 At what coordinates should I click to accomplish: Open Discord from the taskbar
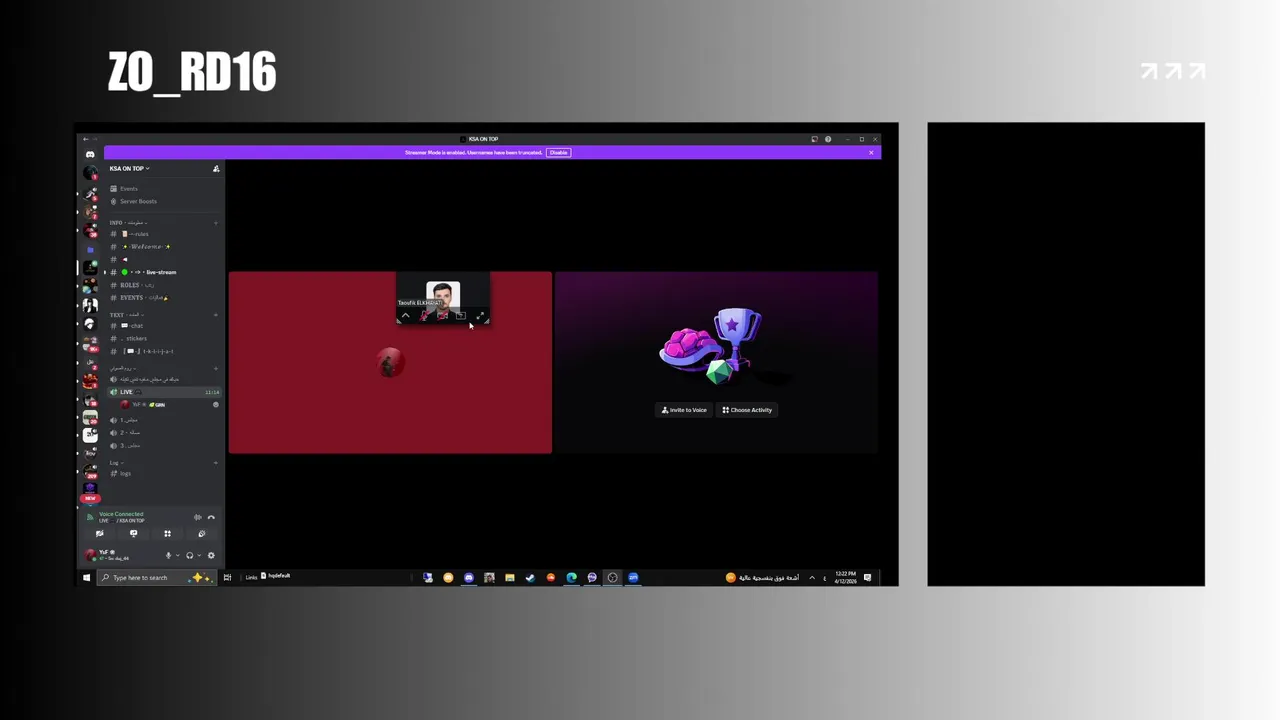pos(469,577)
